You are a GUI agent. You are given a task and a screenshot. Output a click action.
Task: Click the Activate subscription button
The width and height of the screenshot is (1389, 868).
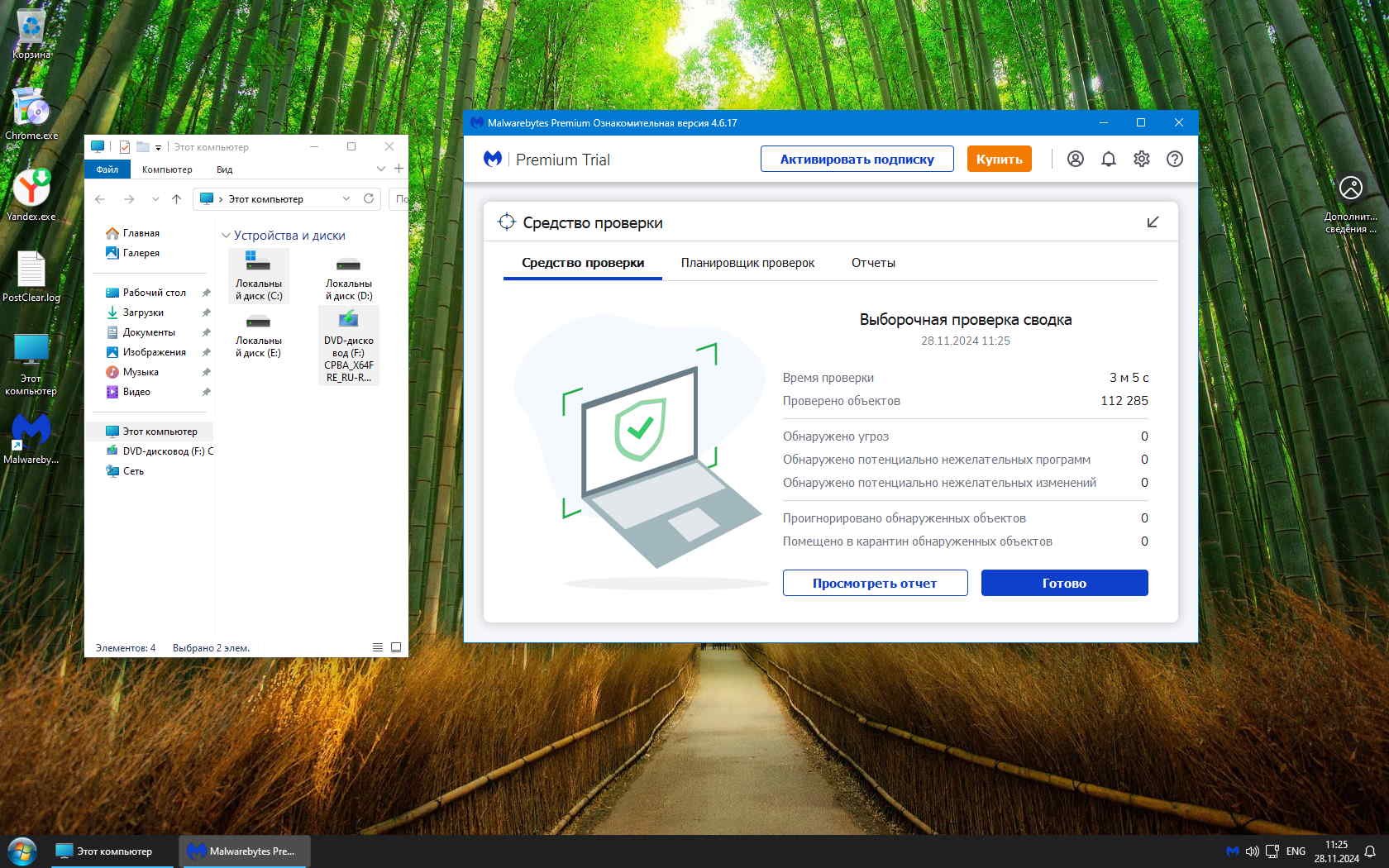857,159
